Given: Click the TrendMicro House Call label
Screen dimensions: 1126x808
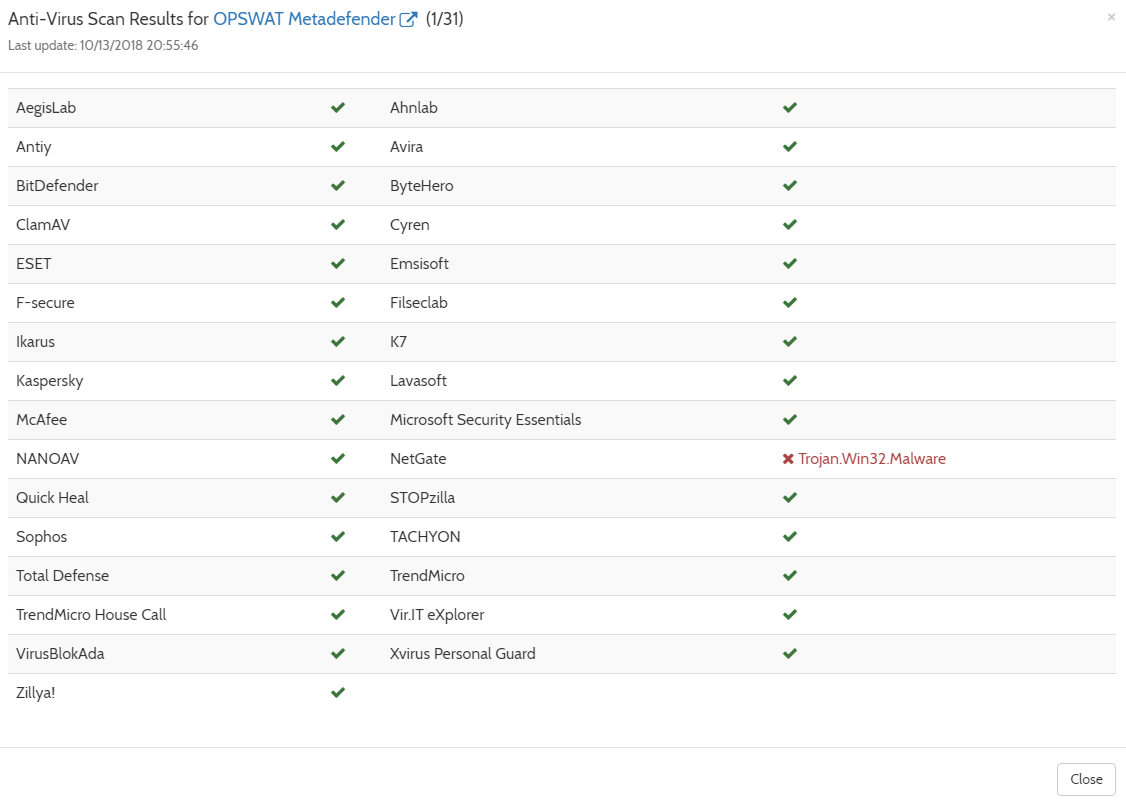Looking at the screenshot, I should [x=91, y=615].
